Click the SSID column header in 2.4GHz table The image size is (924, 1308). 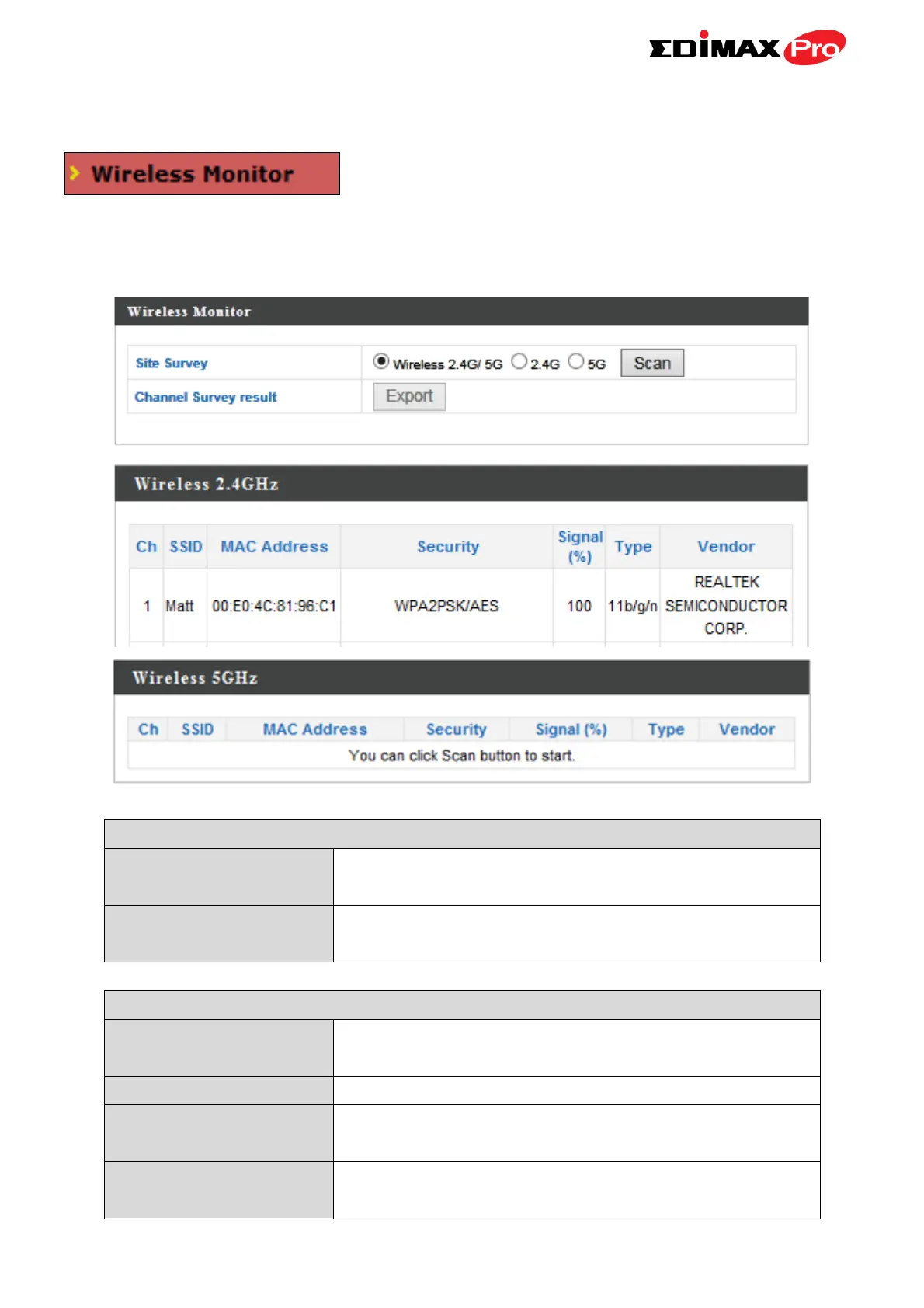point(186,547)
